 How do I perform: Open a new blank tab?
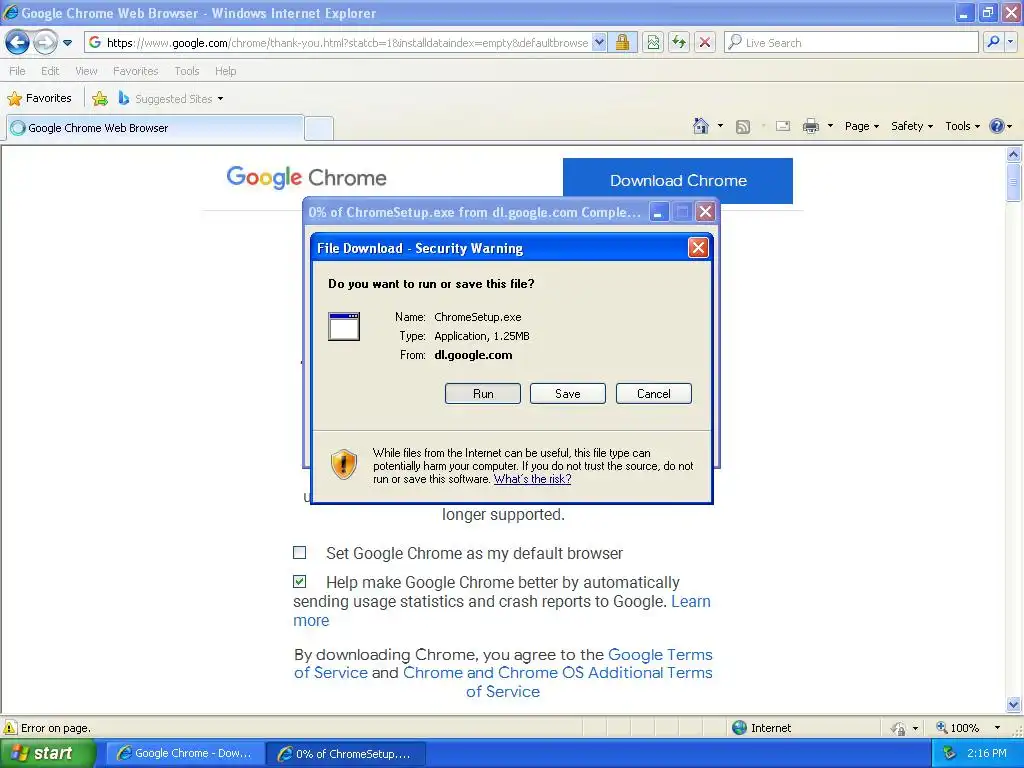(x=319, y=128)
